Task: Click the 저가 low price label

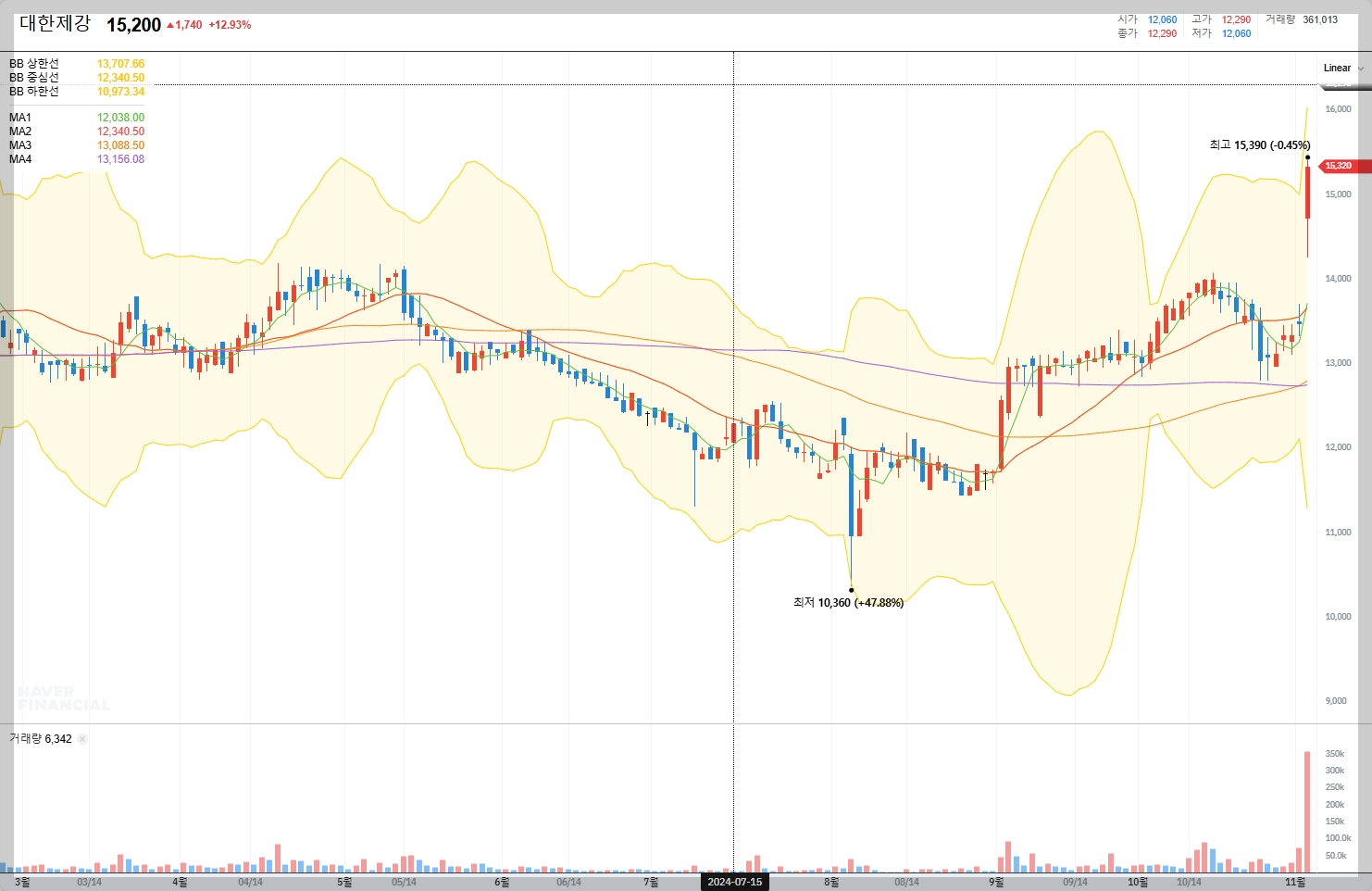Action: [x=1202, y=33]
